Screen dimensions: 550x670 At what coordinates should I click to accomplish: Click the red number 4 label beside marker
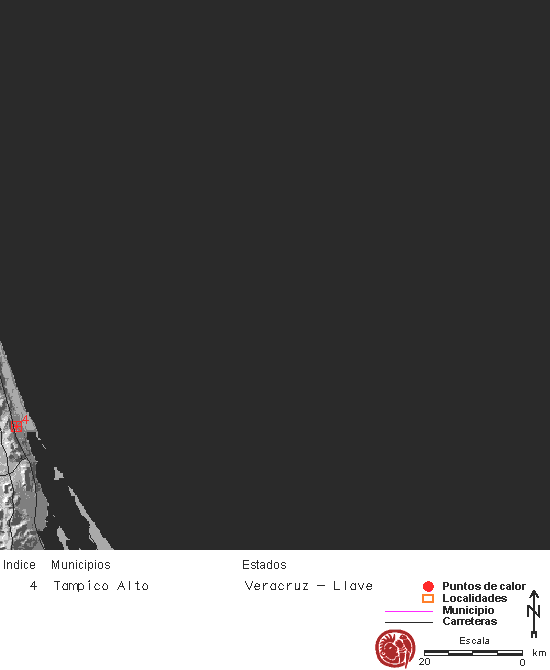pyautogui.click(x=26, y=419)
